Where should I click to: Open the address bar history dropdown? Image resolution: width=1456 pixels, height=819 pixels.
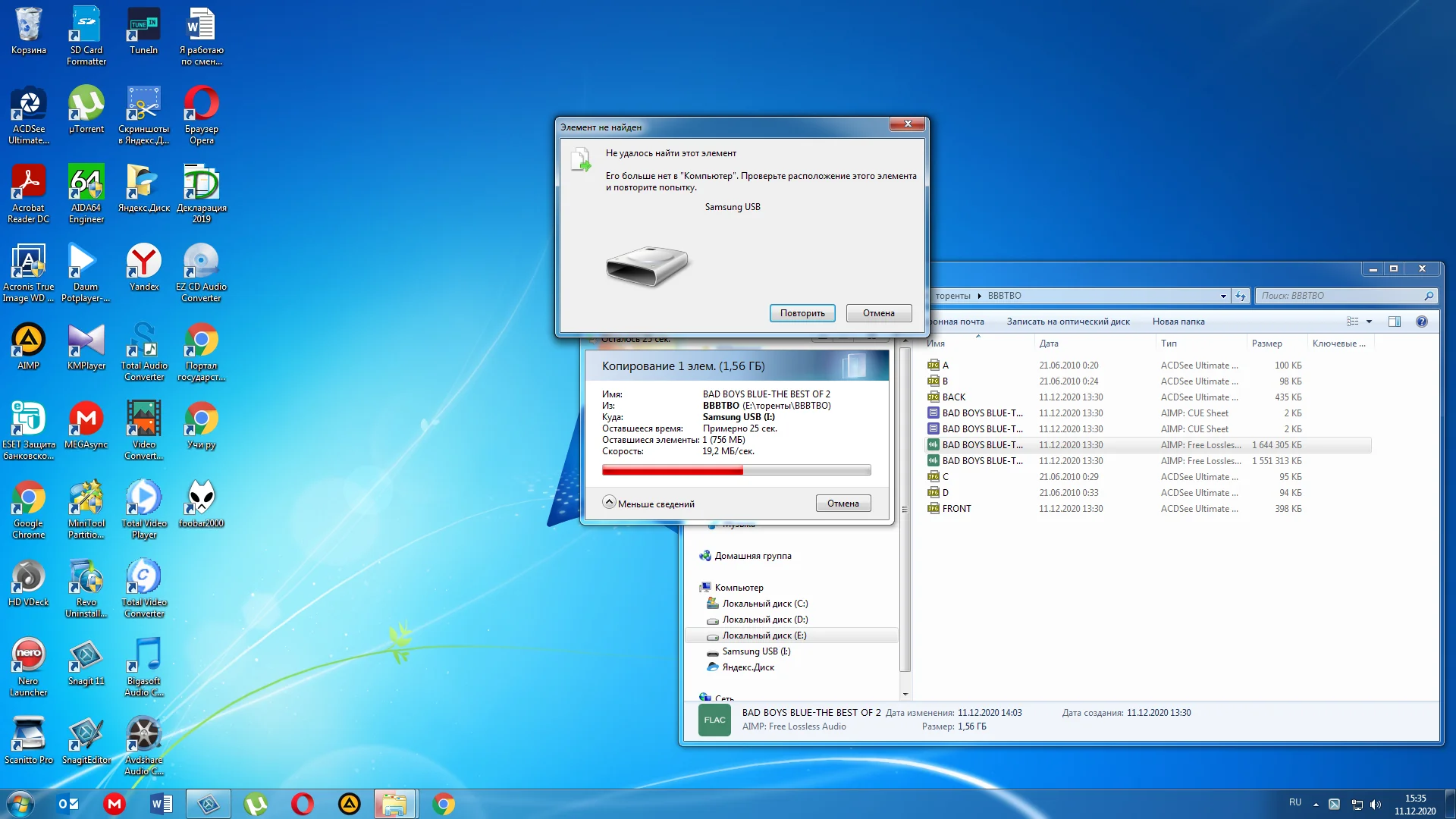(x=1222, y=297)
